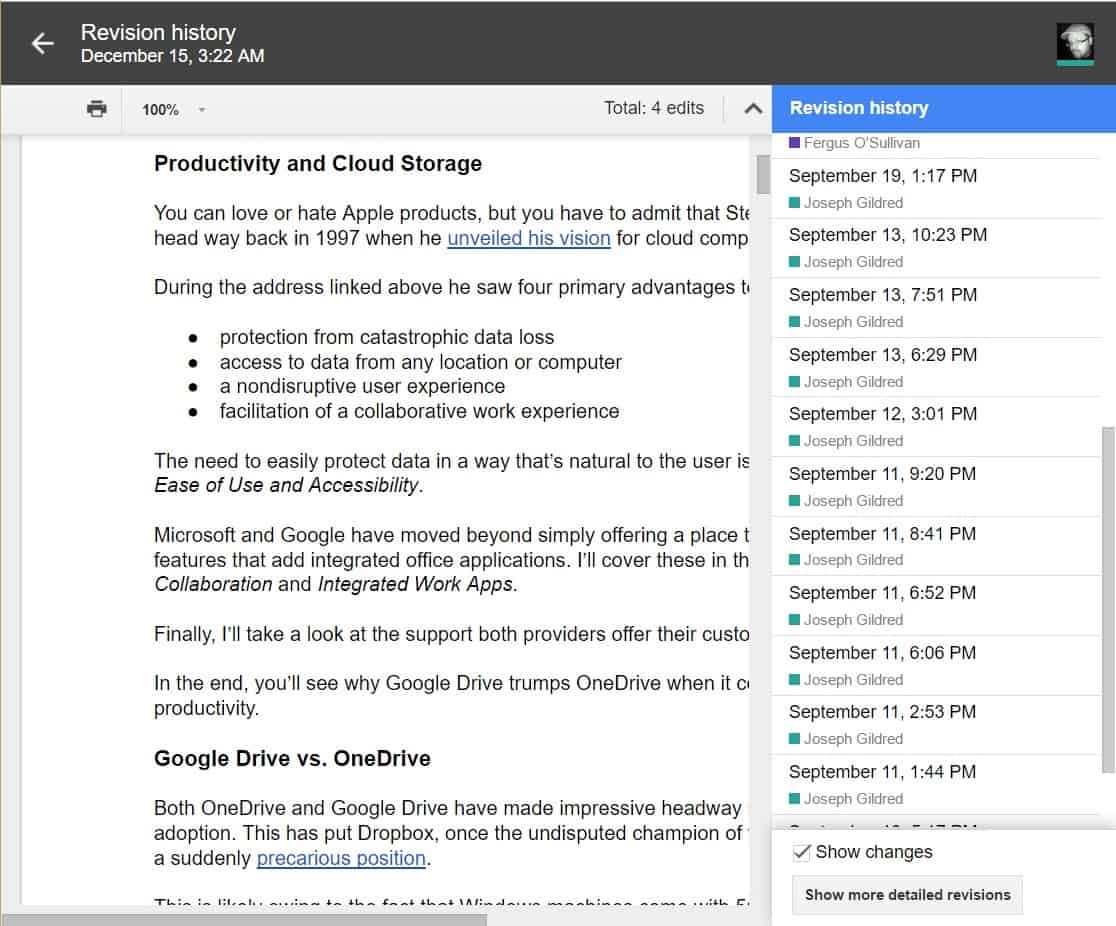Select revision September 19, 1:17 PM
This screenshot has width=1116, height=926.
point(936,188)
